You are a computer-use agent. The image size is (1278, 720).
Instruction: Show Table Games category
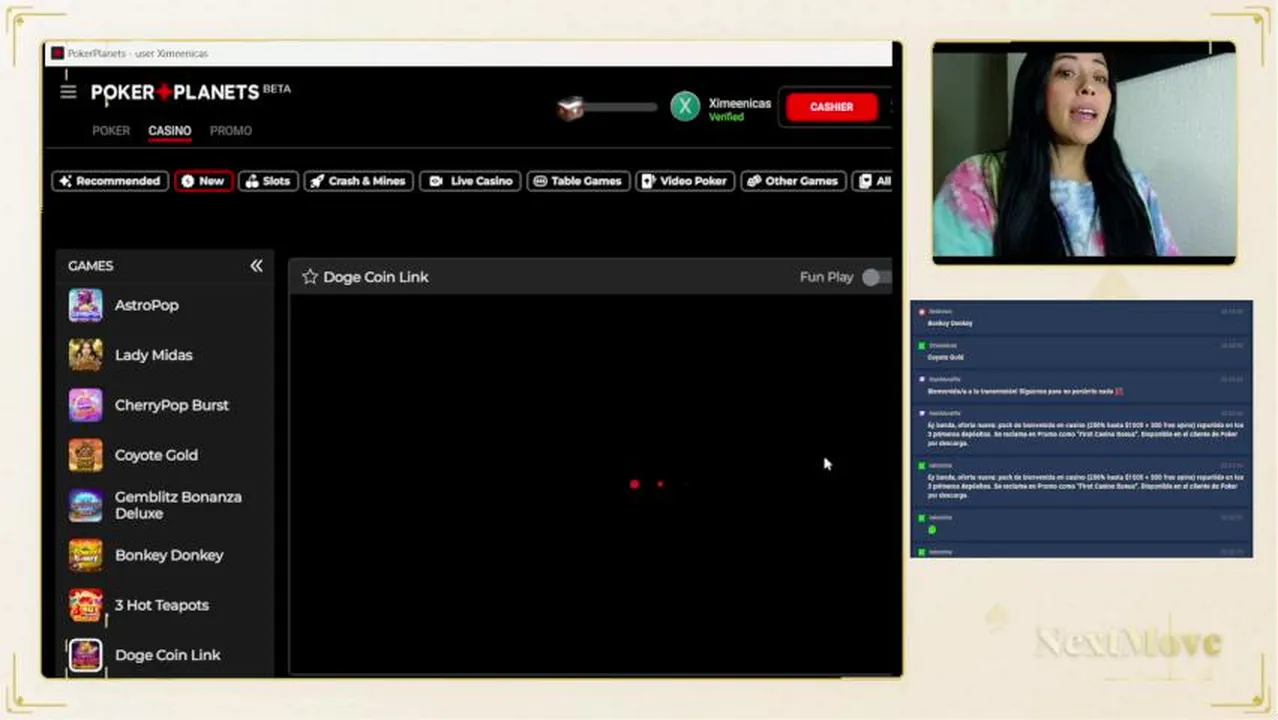click(x=578, y=181)
